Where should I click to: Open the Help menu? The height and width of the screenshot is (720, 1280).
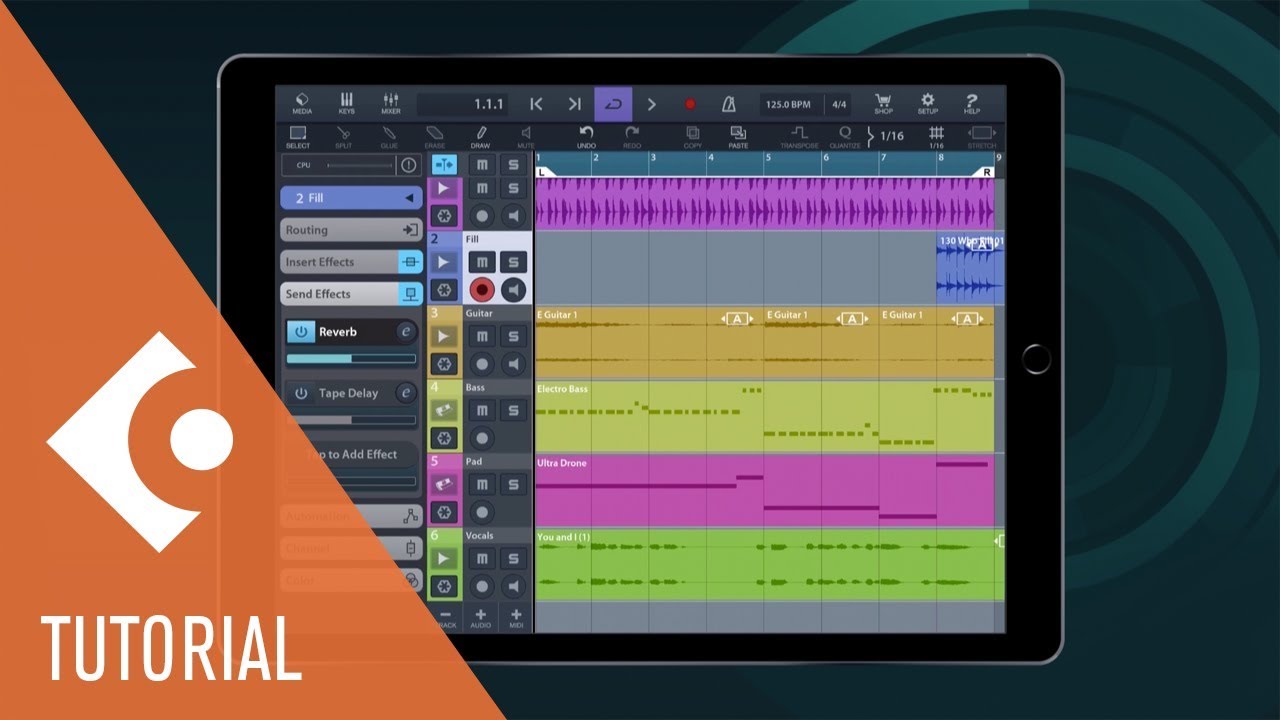coord(971,104)
